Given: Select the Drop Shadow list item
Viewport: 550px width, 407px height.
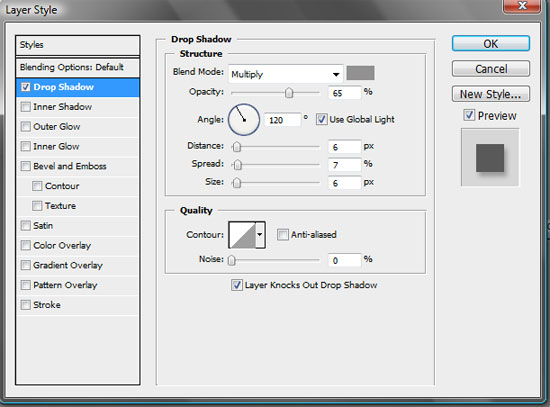Looking at the screenshot, I should click(78, 87).
